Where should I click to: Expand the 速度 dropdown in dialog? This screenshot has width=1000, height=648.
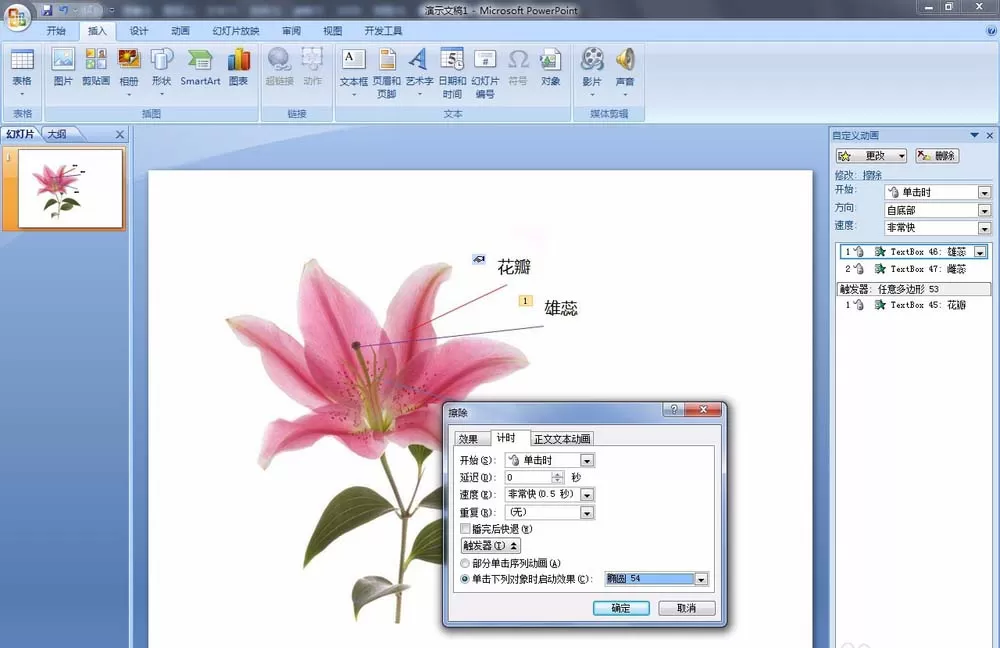tap(587, 495)
